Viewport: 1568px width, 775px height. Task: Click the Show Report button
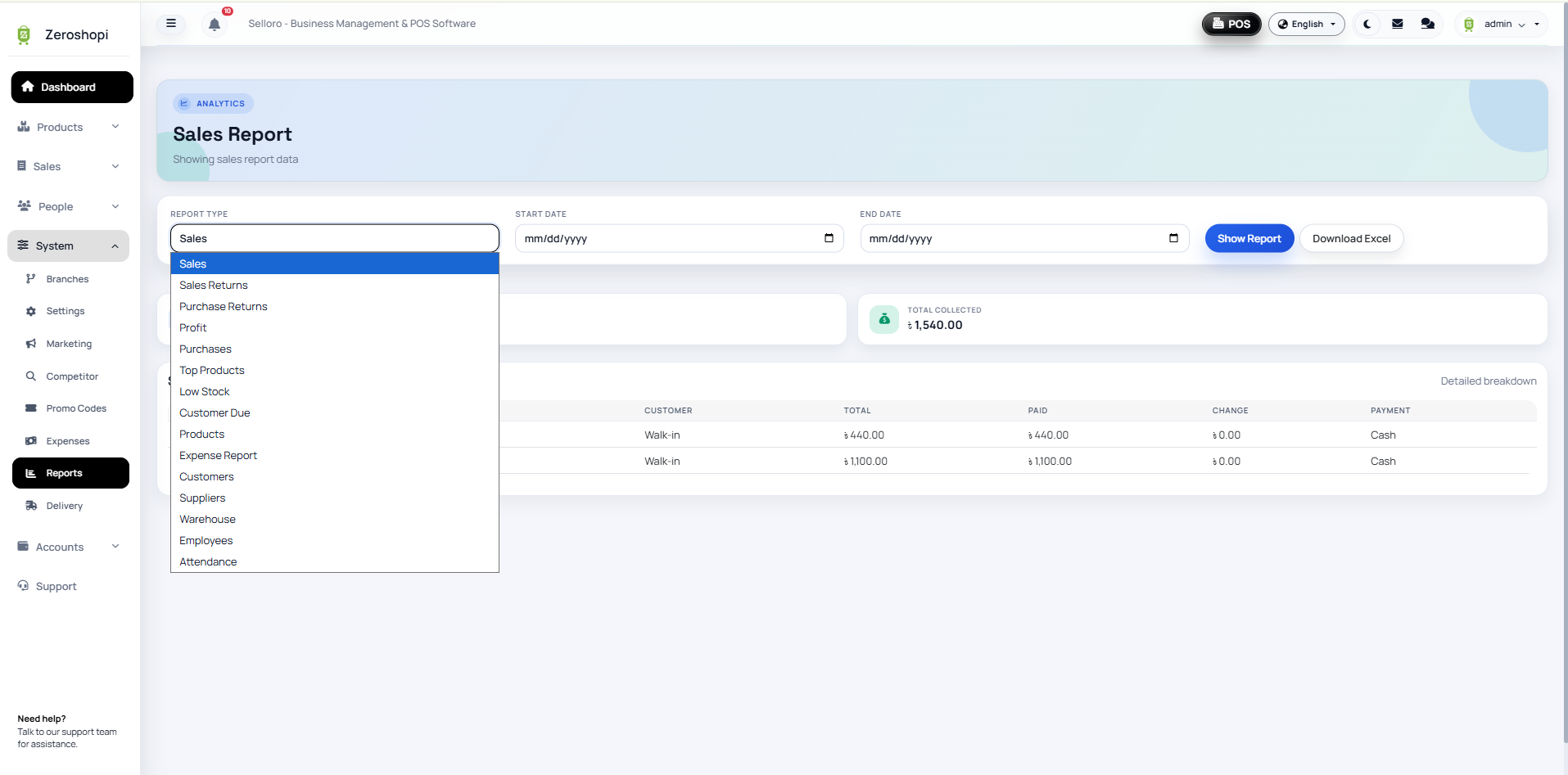pos(1249,238)
